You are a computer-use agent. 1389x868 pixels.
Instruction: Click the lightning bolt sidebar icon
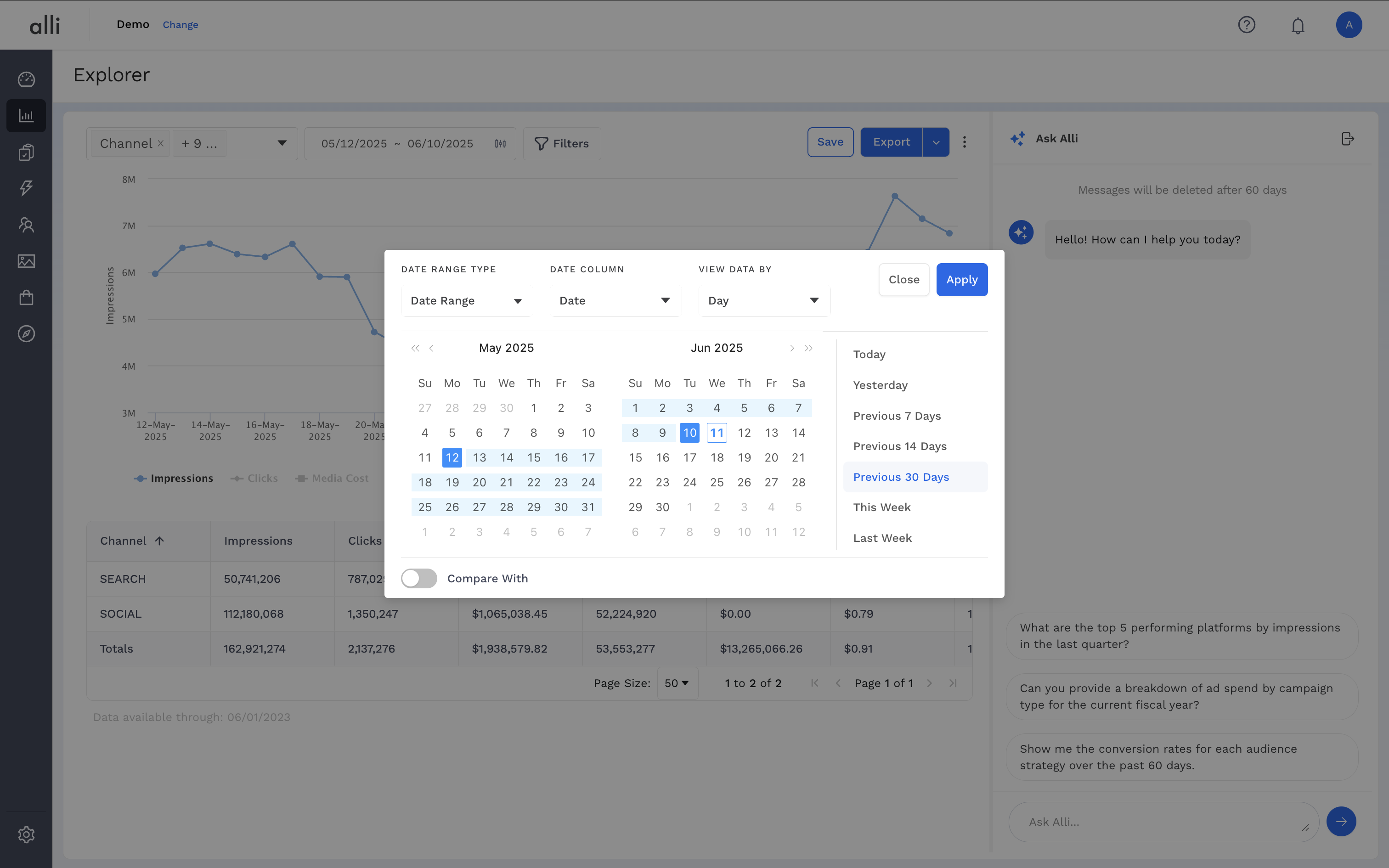26,188
